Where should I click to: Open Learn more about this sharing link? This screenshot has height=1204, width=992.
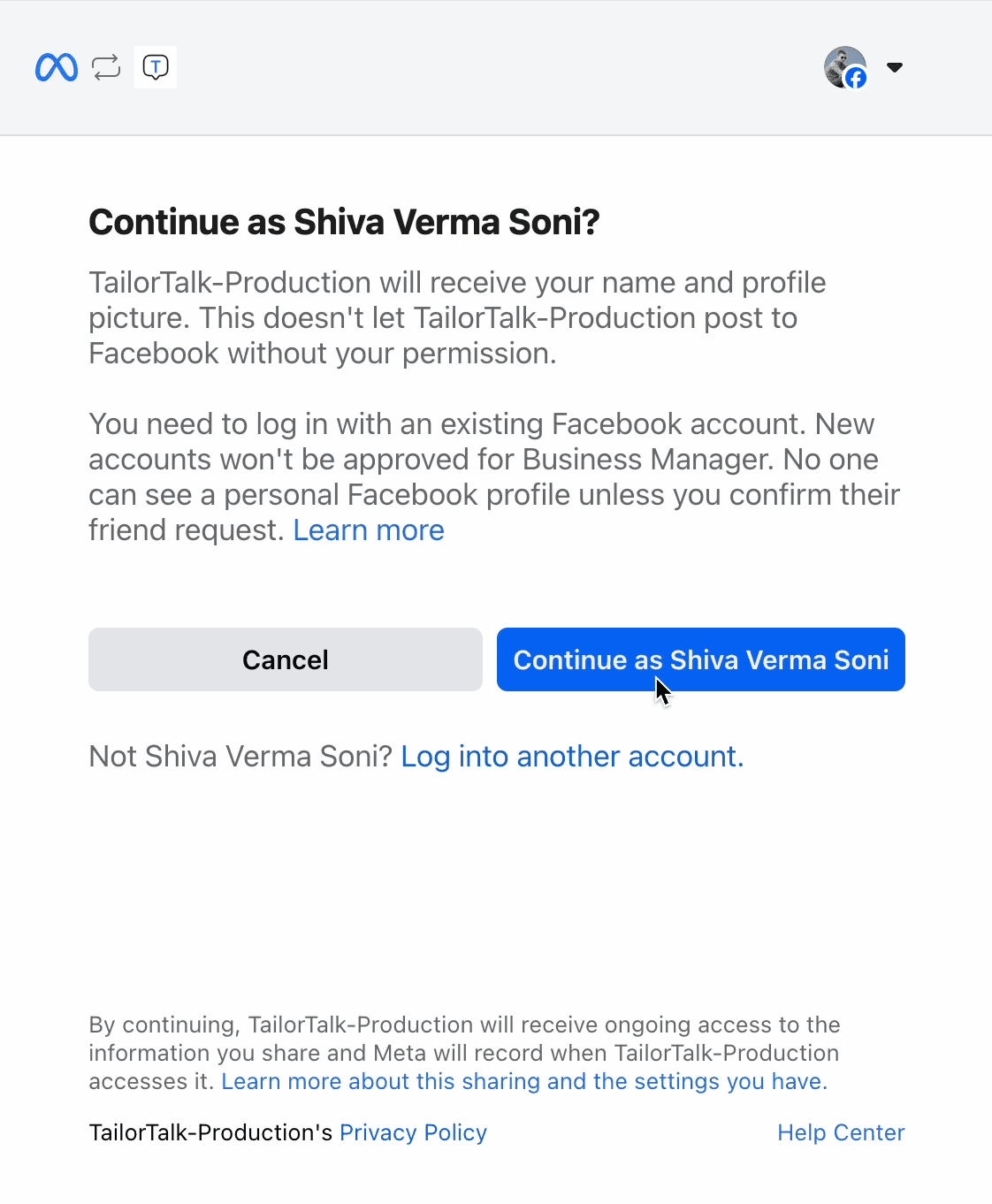click(x=524, y=1081)
